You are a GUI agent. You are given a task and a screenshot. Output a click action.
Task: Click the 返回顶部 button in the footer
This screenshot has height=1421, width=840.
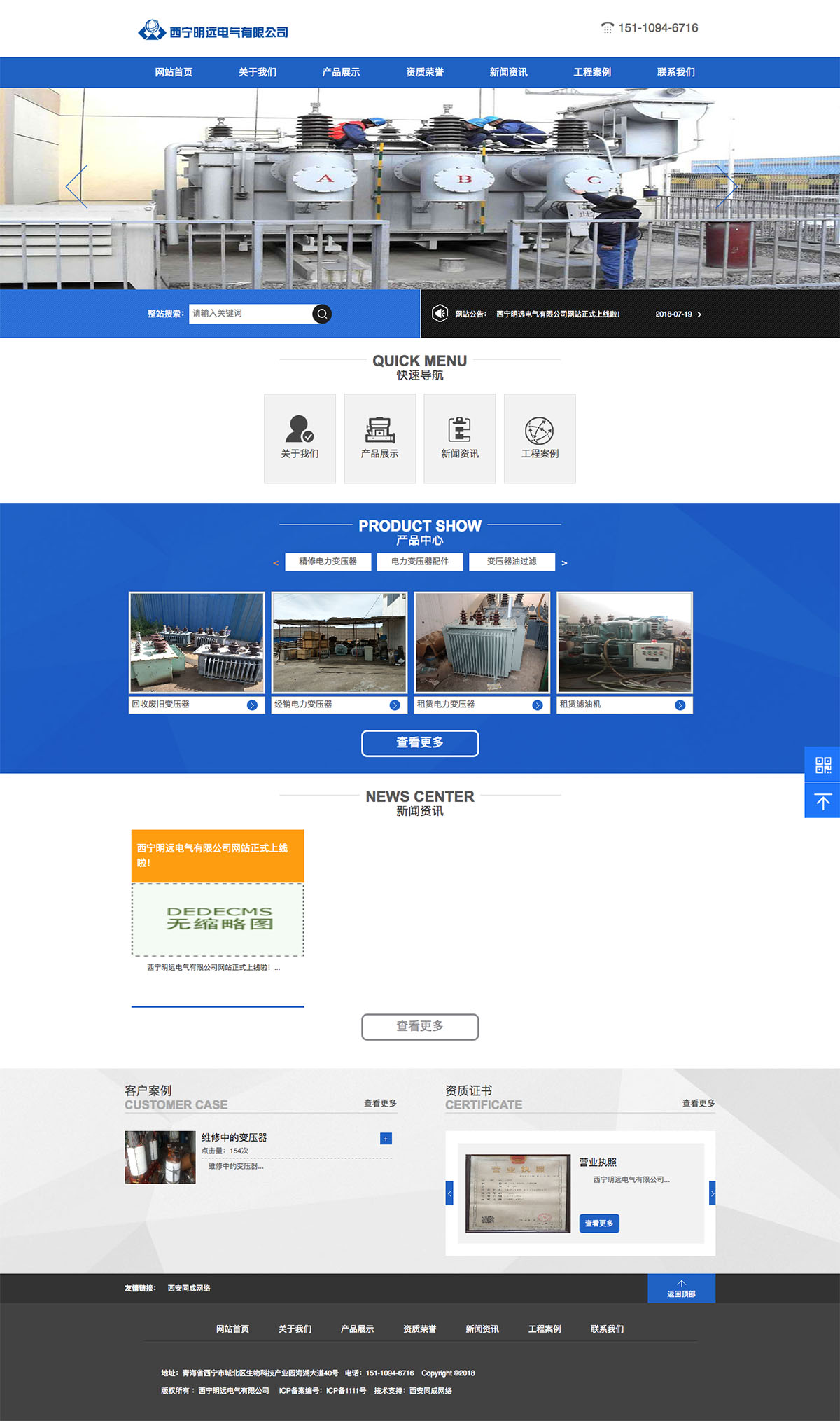click(681, 1289)
